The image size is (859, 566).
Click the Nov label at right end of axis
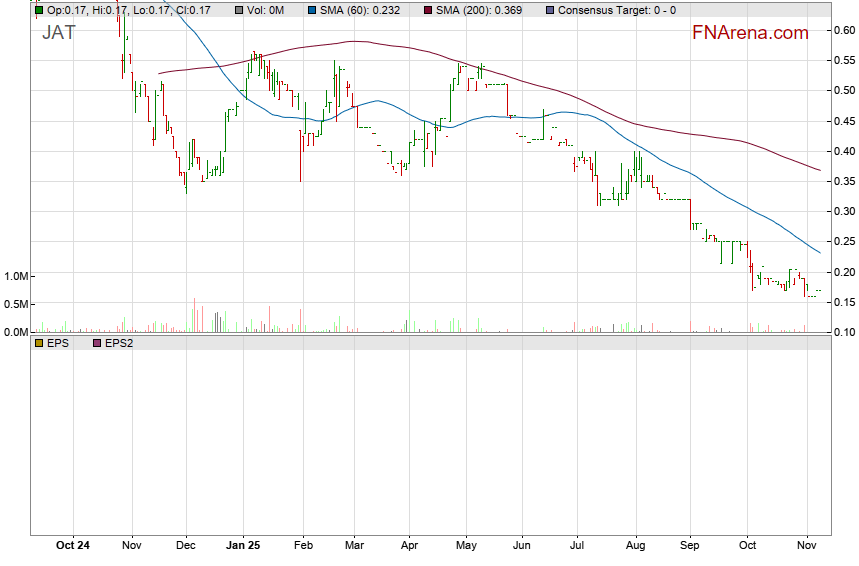(807, 546)
